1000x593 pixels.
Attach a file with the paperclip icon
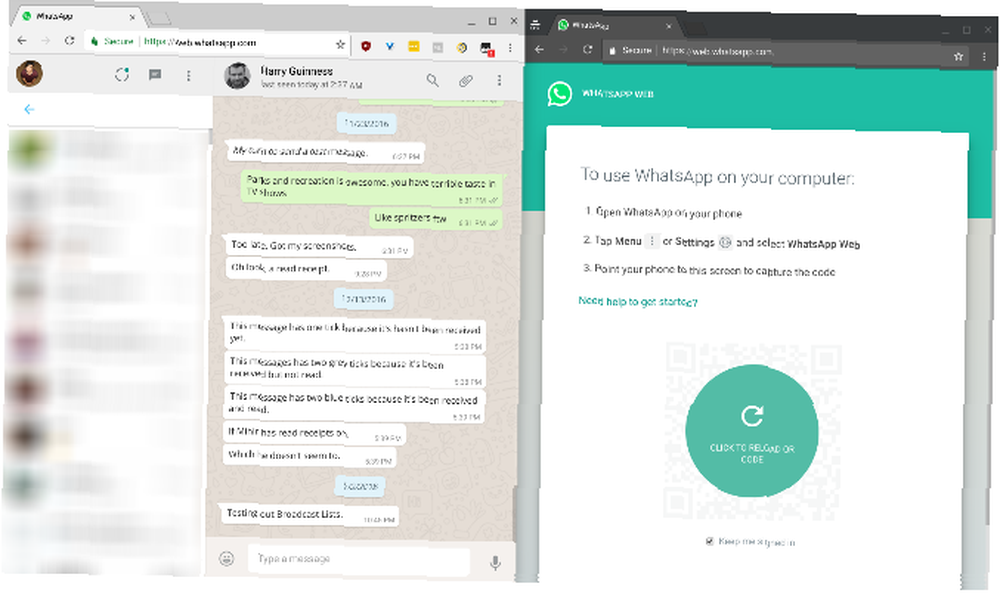(x=466, y=80)
